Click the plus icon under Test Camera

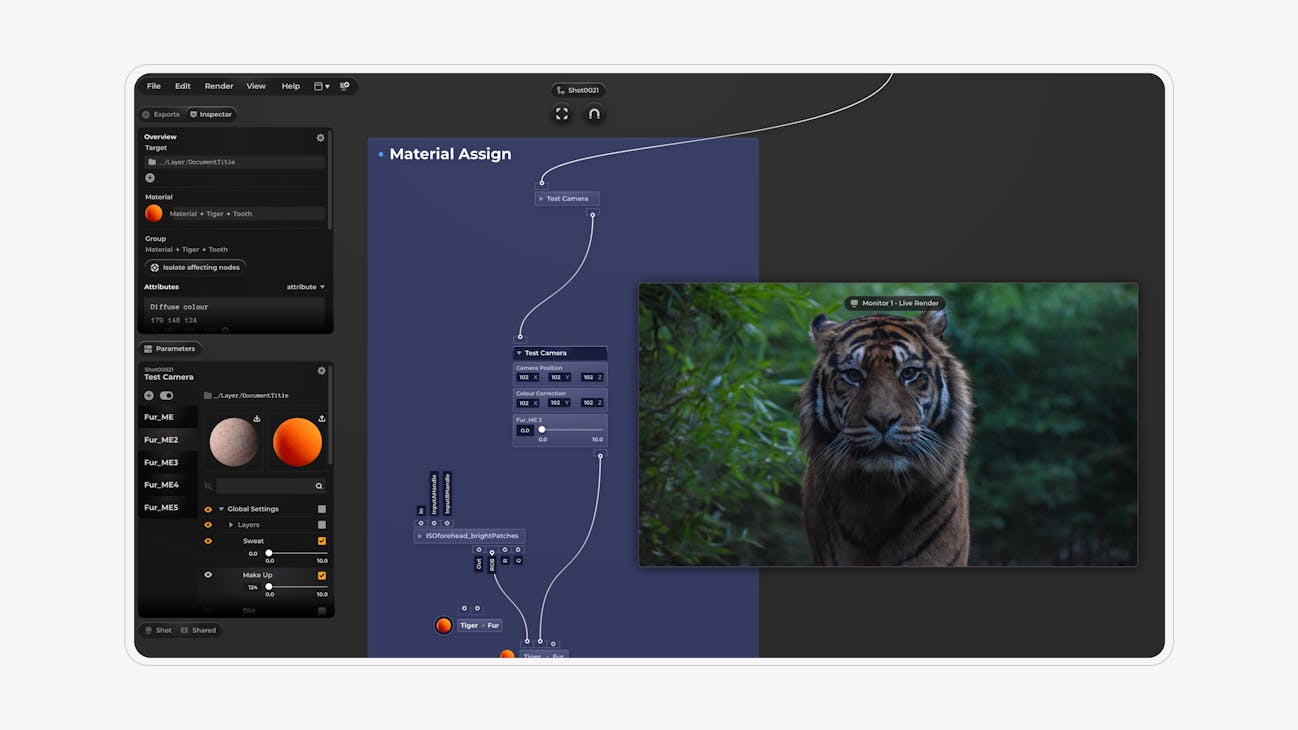pyautogui.click(x=149, y=396)
